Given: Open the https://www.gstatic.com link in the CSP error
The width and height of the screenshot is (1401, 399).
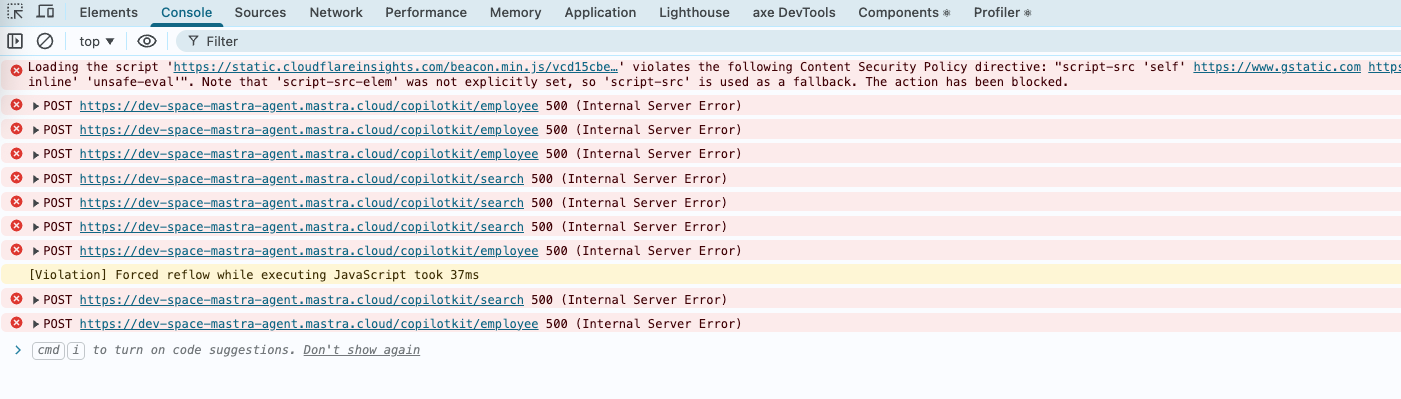Looking at the screenshot, I should pyautogui.click(x=1277, y=67).
